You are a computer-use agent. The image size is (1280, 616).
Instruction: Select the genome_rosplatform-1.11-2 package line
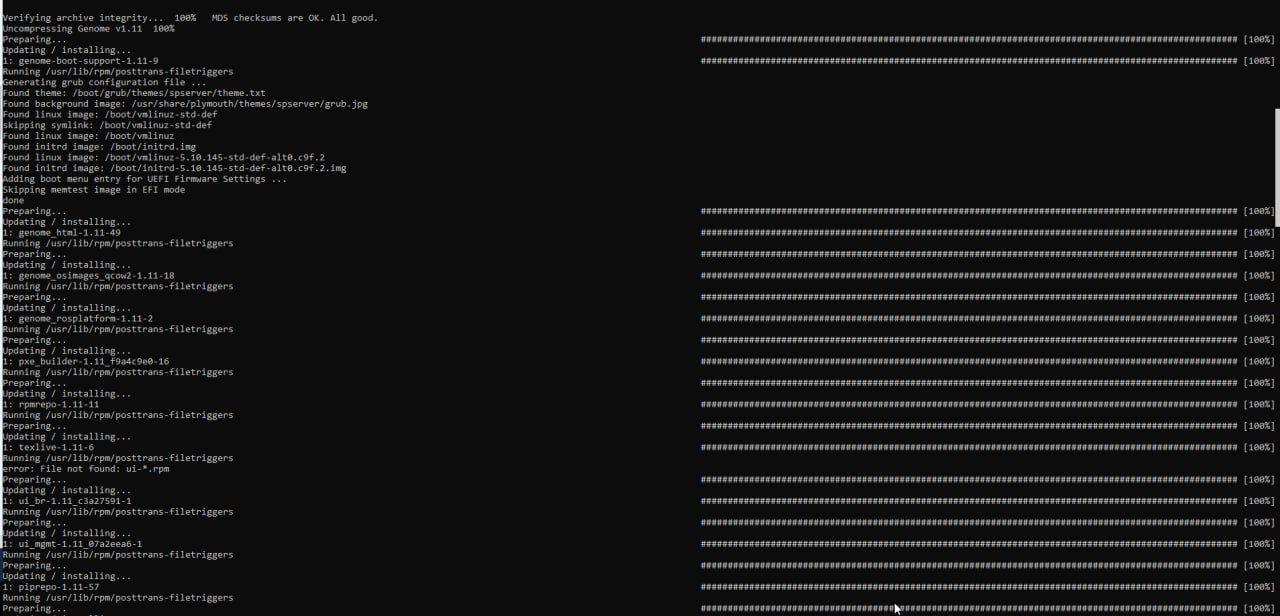click(x=77, y=319)
